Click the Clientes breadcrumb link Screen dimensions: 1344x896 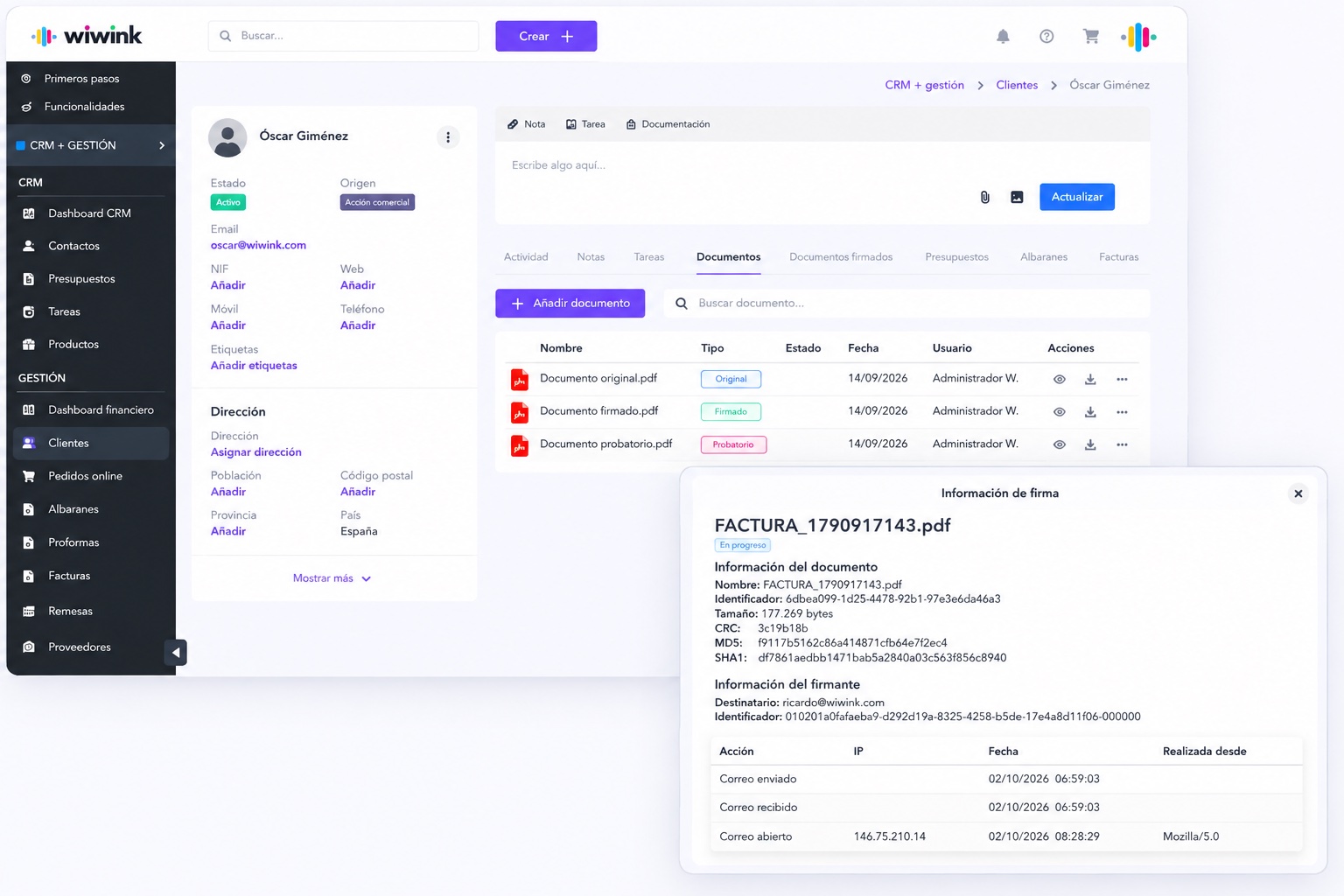click(x=1017, y=85)
